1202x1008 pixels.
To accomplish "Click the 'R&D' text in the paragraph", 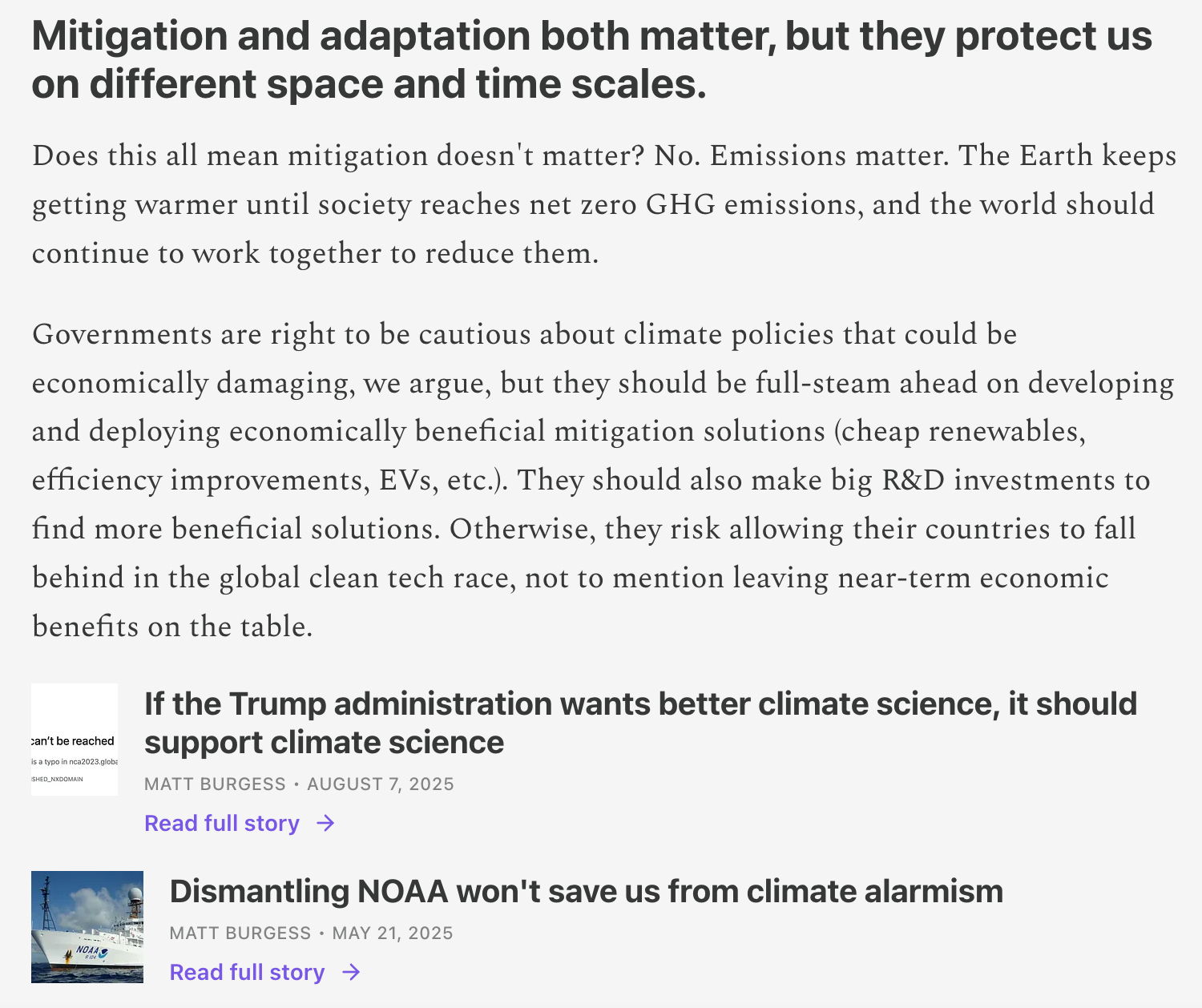I will 913,480.
